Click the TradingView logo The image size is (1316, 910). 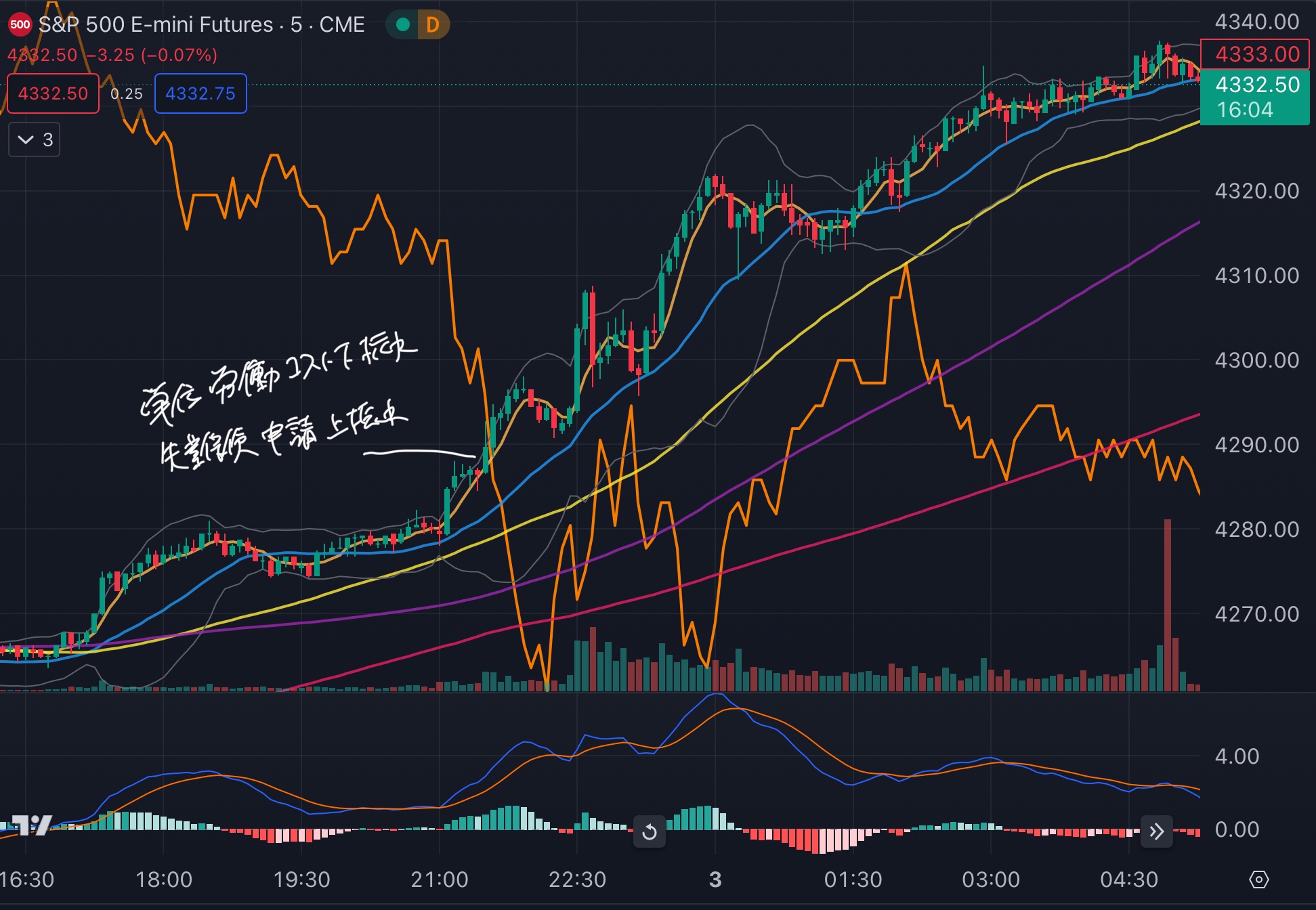[32, 825]
